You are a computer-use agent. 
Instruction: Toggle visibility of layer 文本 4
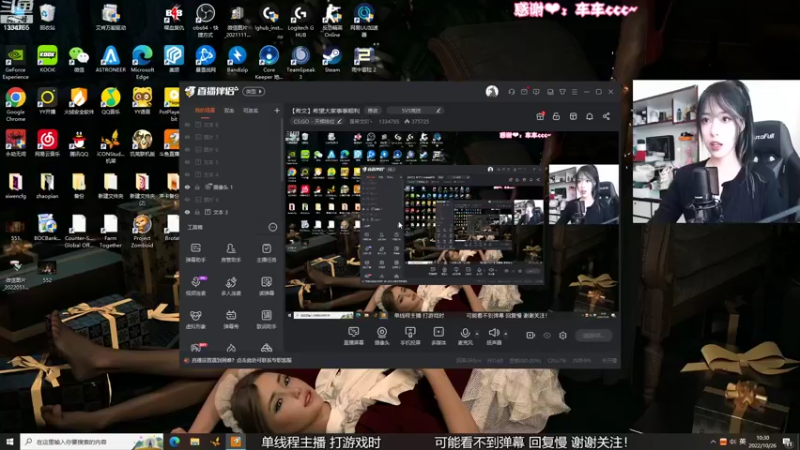point(187,174)
